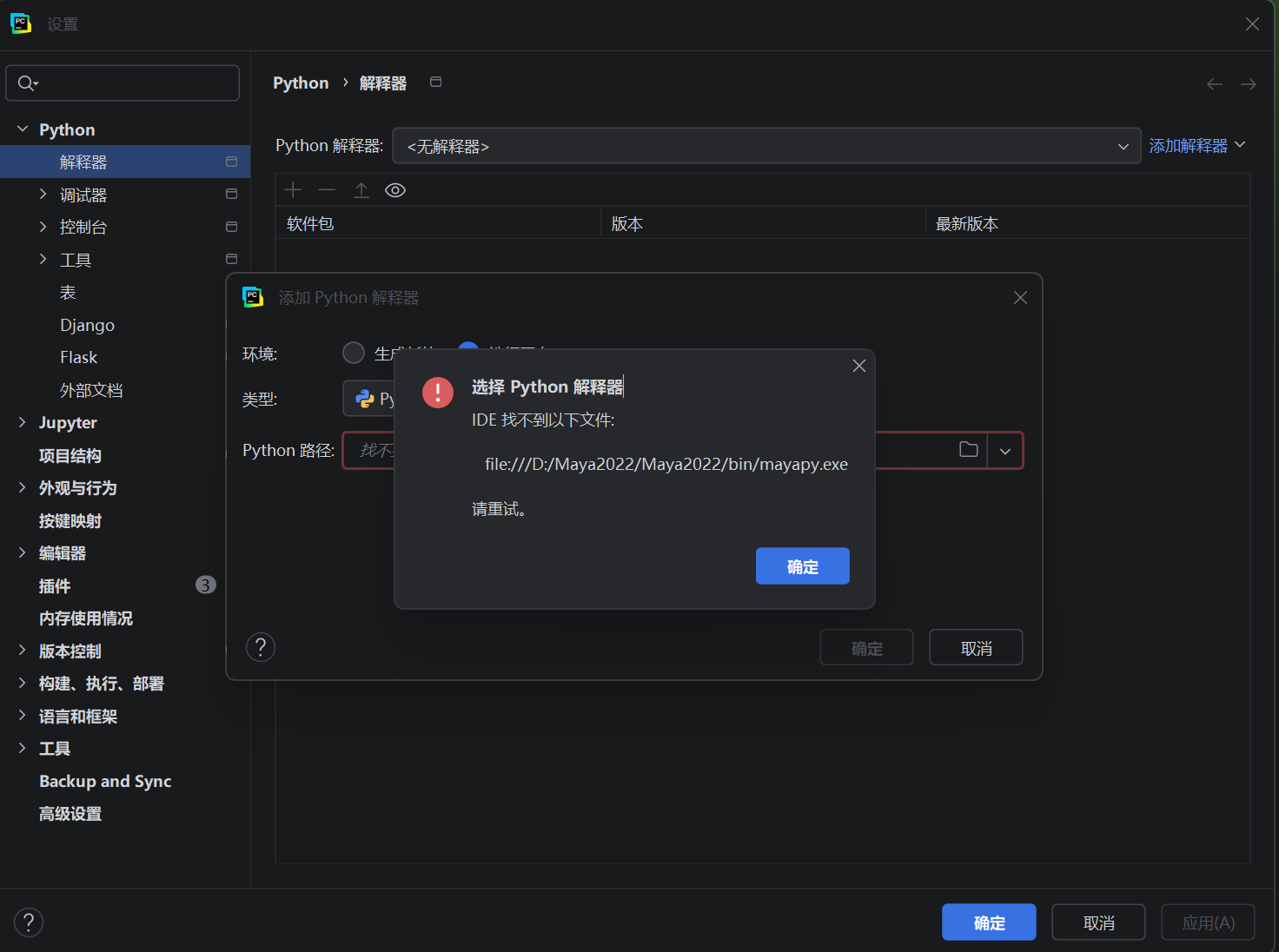
Task: Open help at the bottom-left of 设置
Action: (x=29, y=922)
